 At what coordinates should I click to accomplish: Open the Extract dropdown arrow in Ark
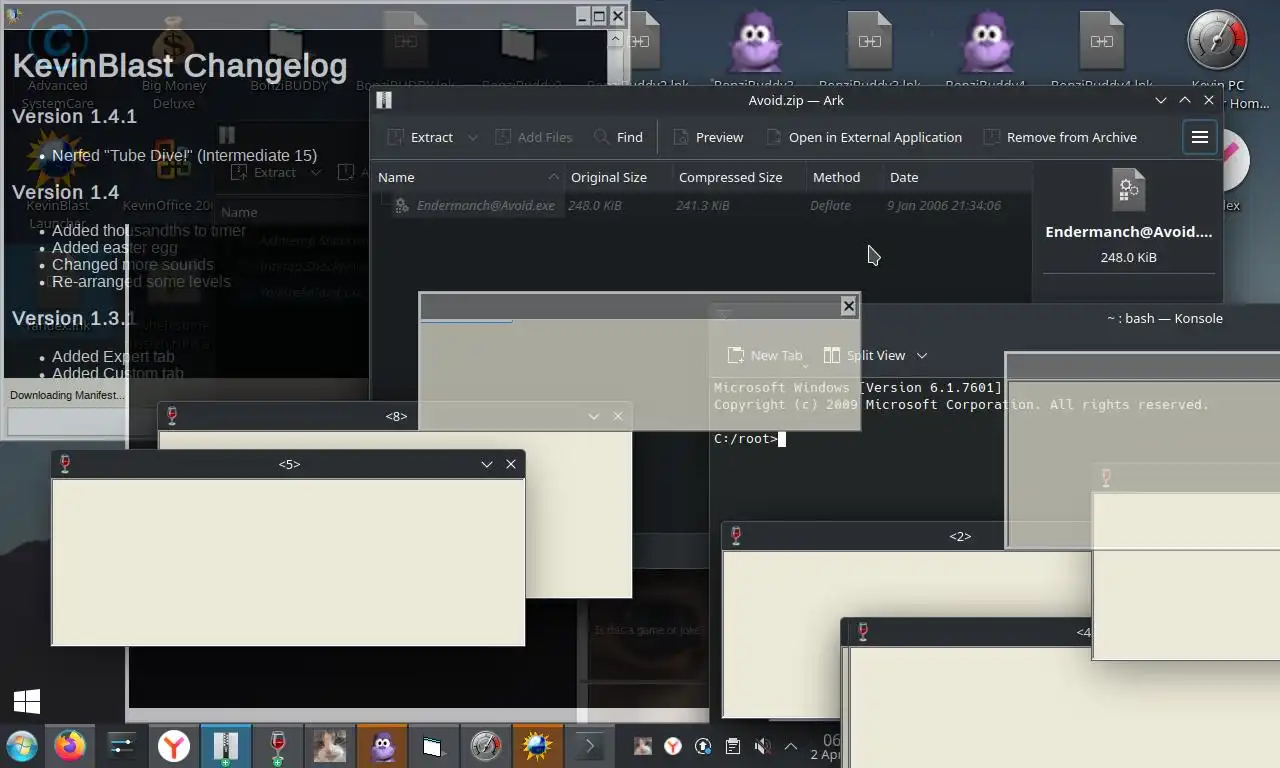(x=473, y=137)
